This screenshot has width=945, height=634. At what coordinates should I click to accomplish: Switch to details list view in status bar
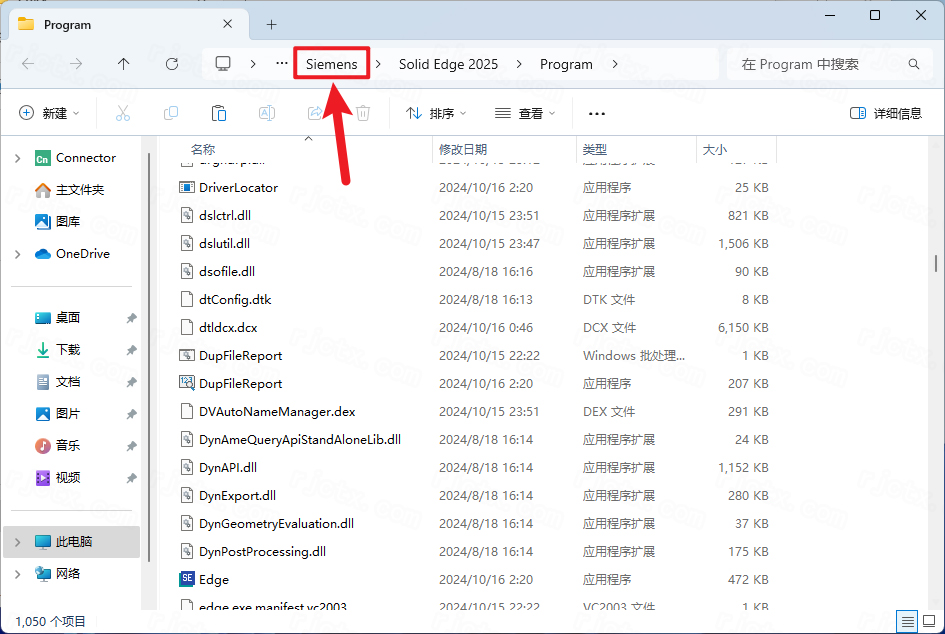905,621
